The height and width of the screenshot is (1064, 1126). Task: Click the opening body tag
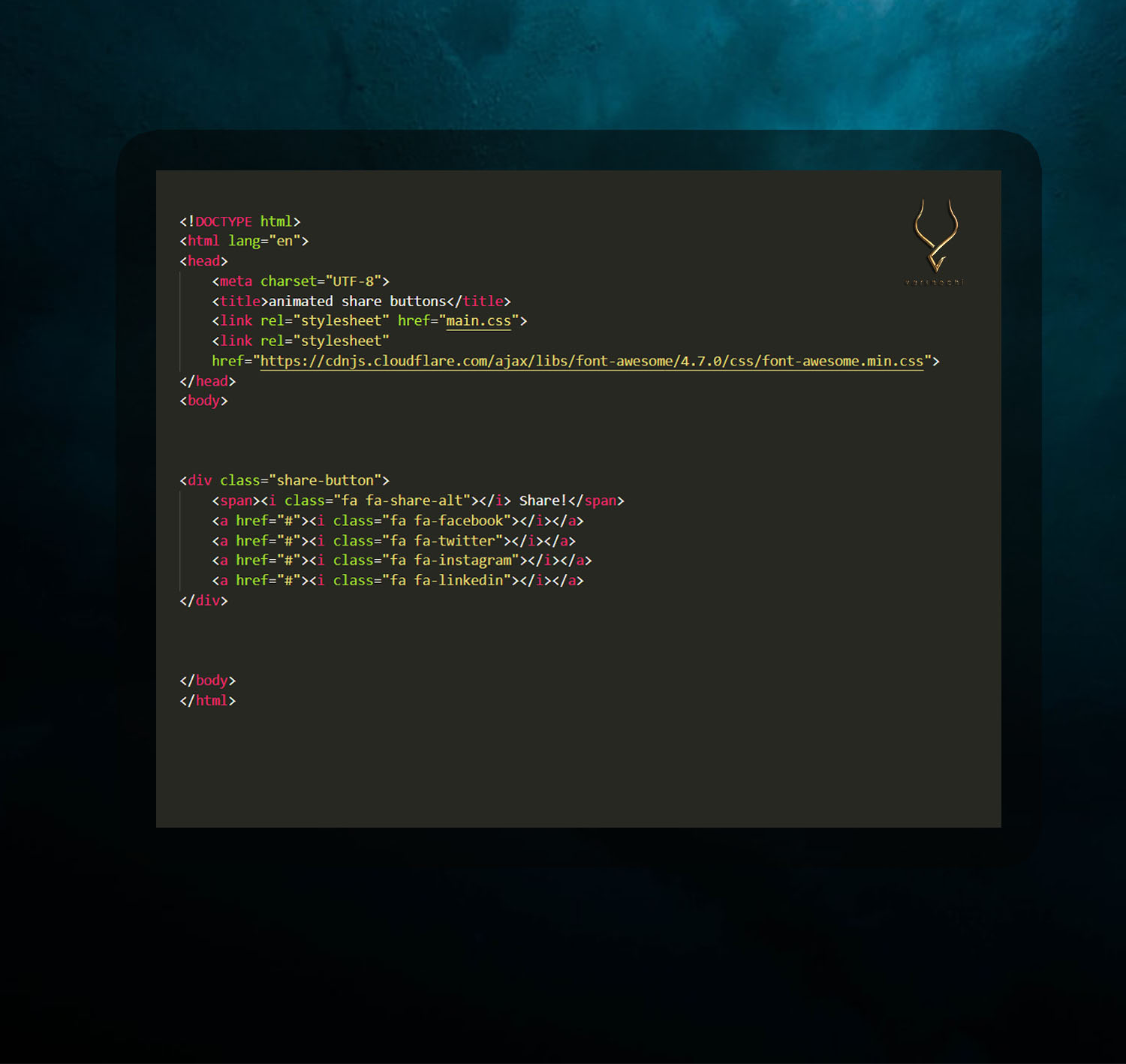(203, 401)
